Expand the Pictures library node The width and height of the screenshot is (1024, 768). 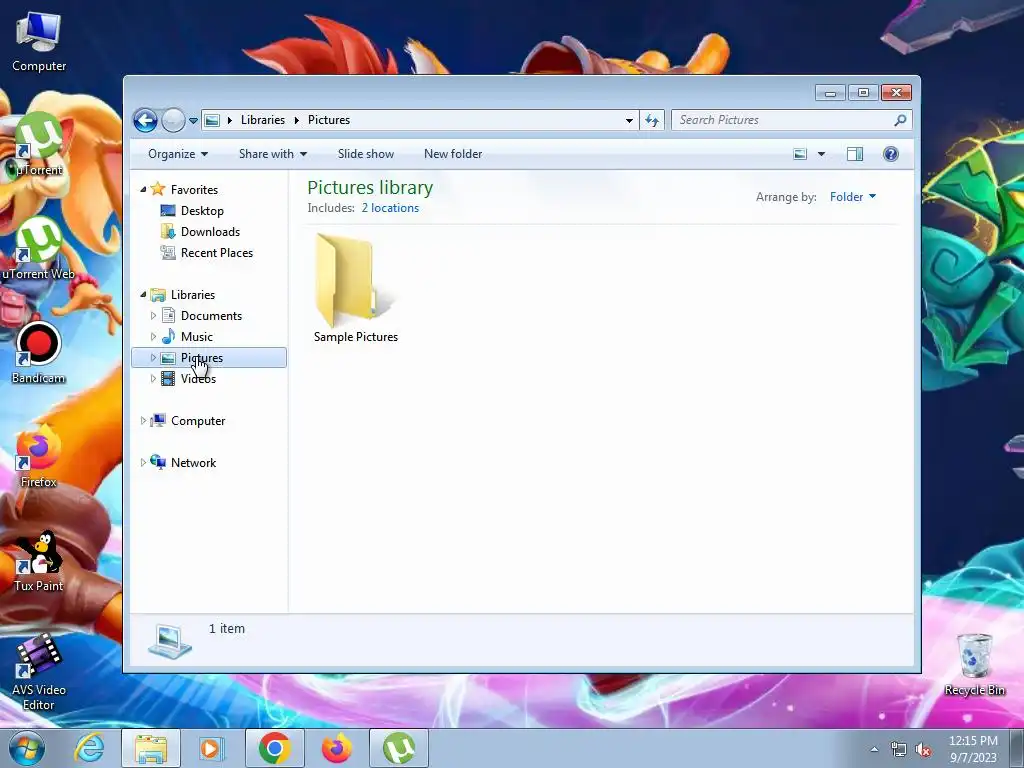pos(153,358)
